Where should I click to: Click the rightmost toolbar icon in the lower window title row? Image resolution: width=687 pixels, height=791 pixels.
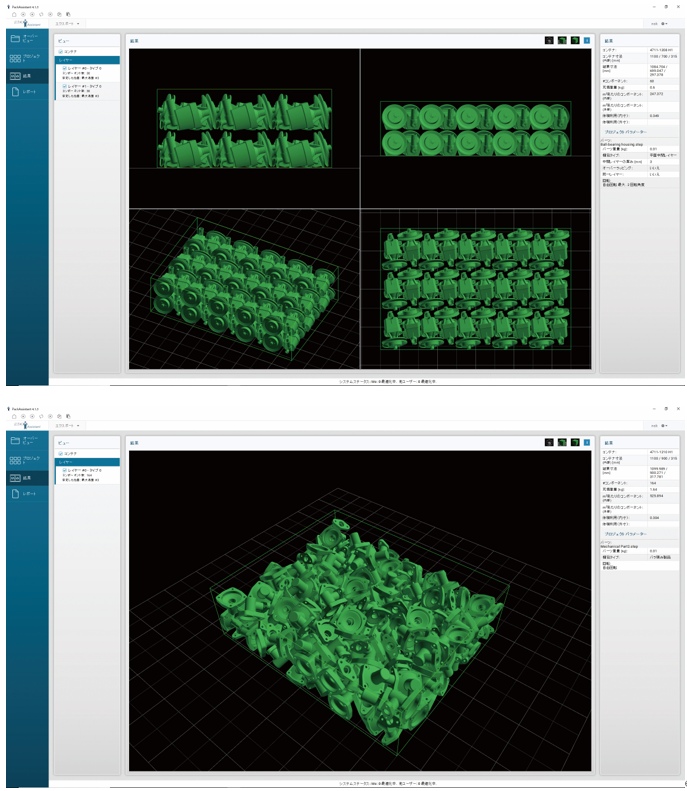[x=67, y=414]
